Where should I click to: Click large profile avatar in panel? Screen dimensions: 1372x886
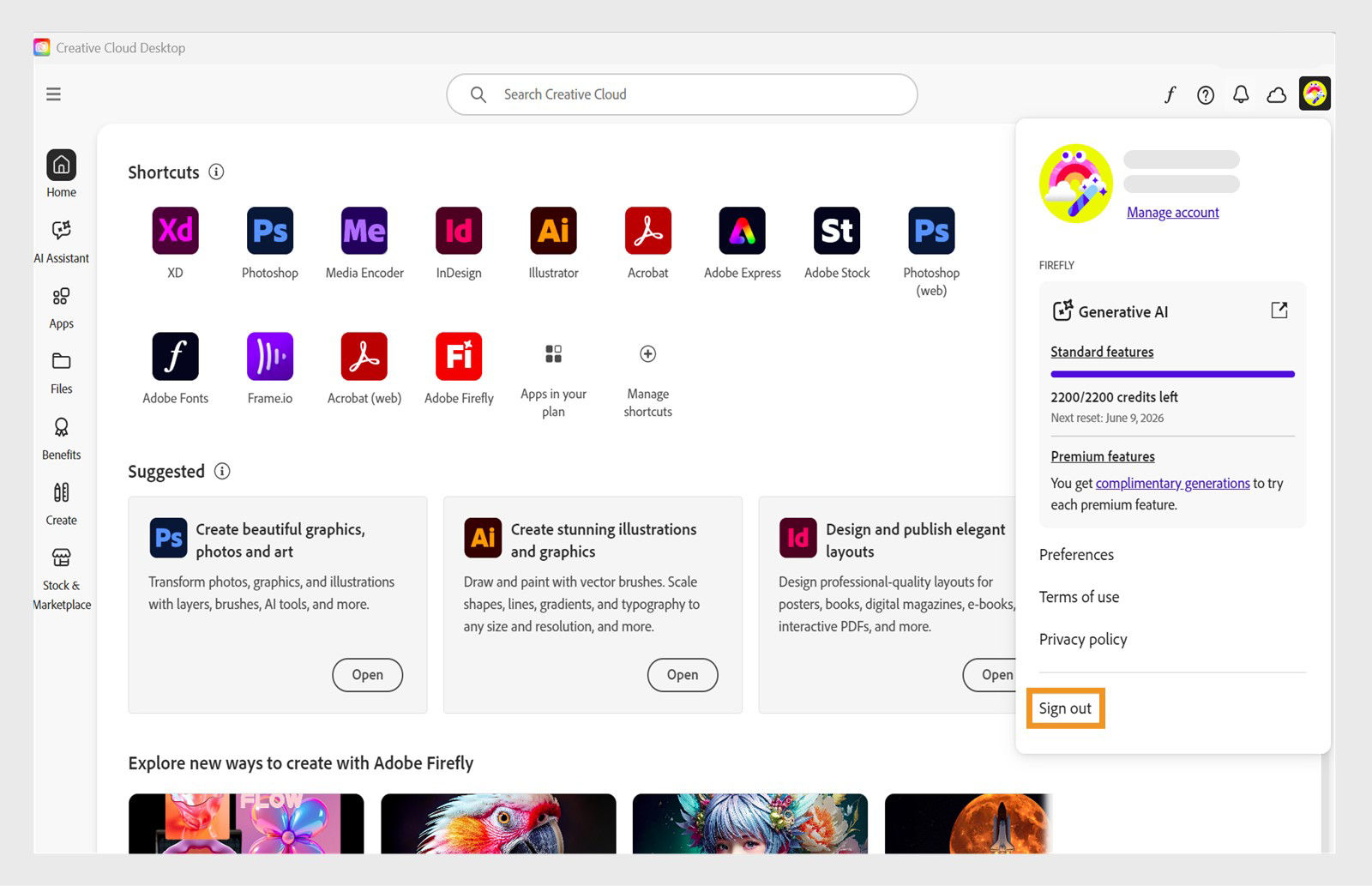point(1076,184)
